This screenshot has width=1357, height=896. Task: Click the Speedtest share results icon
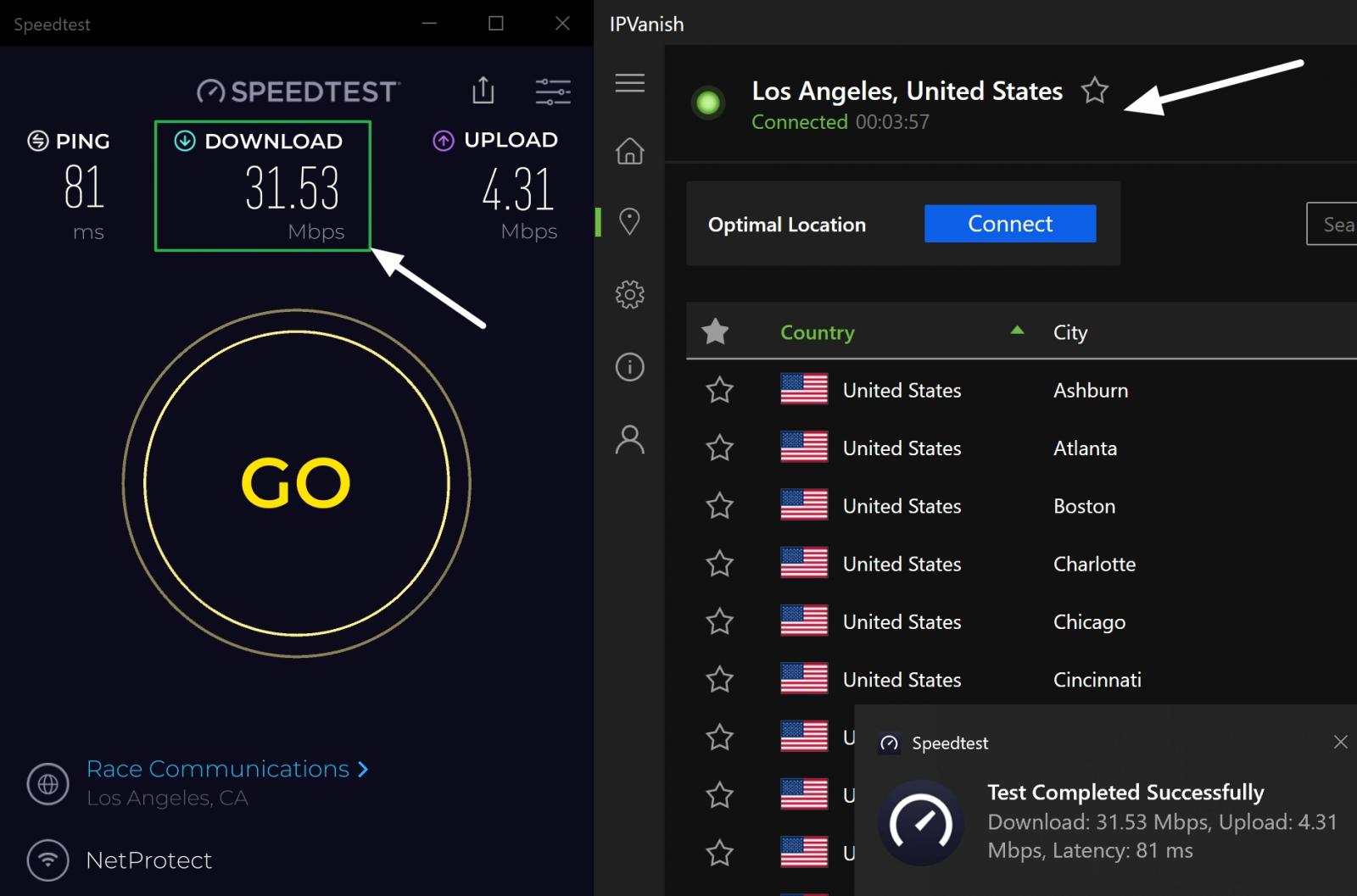click(483, 91)
